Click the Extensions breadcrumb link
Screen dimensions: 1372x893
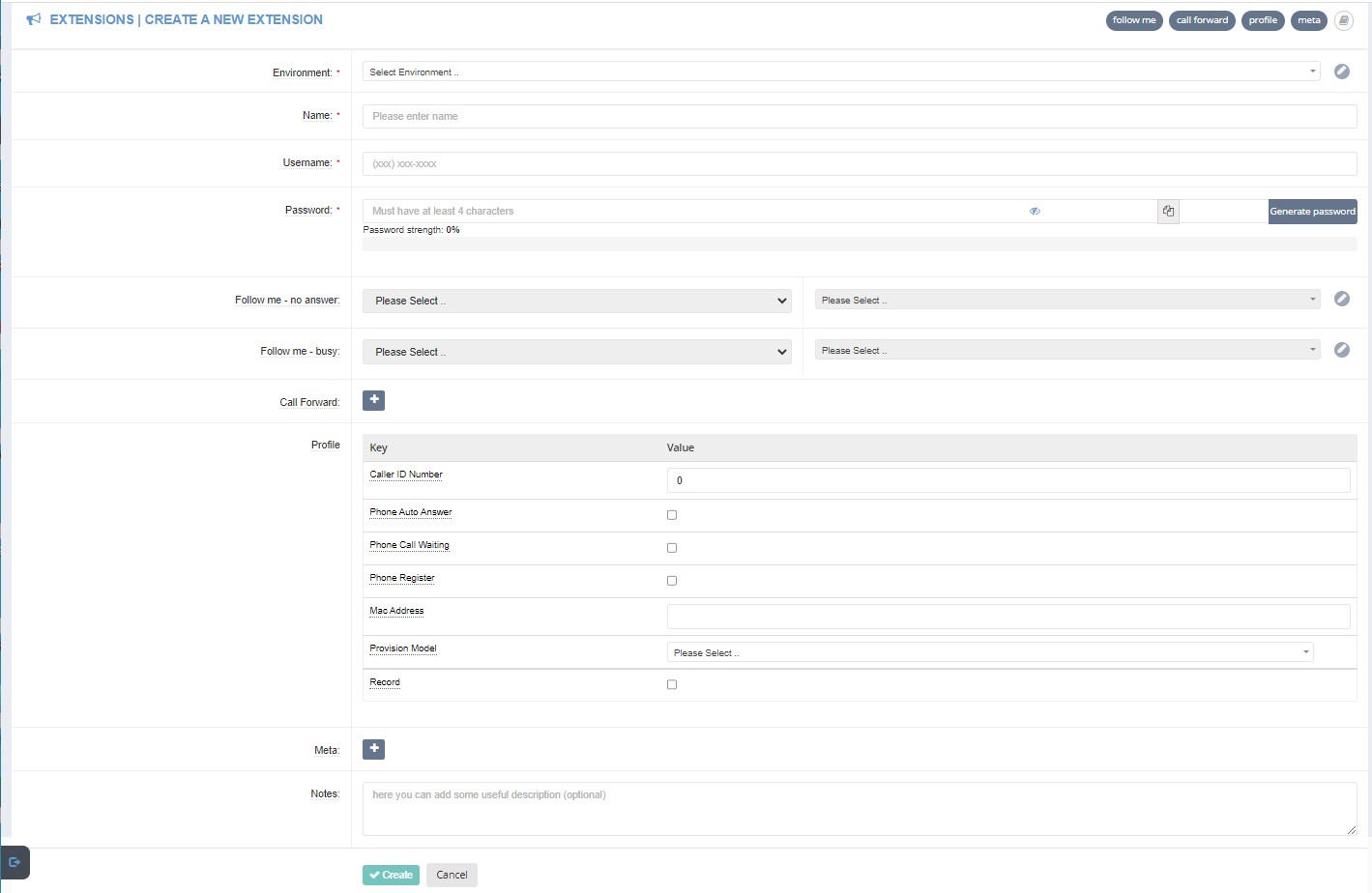[x=92, y=19]
